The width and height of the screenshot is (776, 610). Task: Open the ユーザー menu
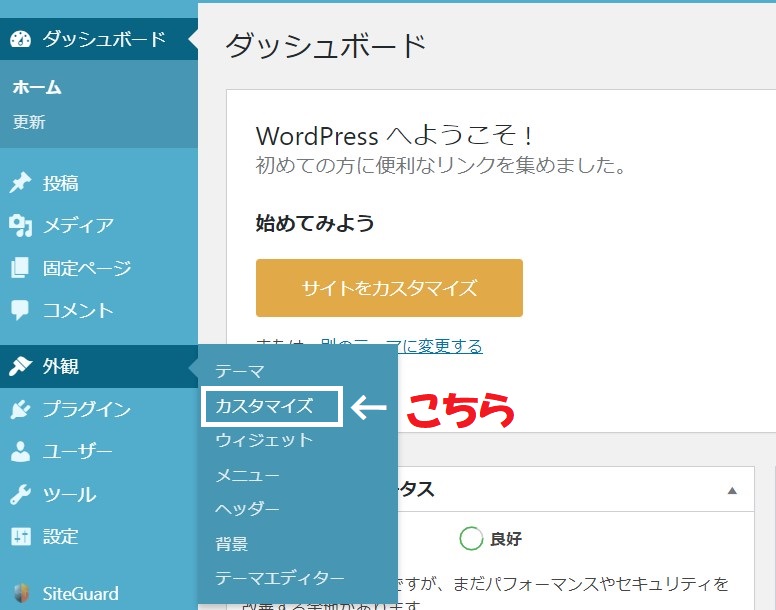point(99,451)
